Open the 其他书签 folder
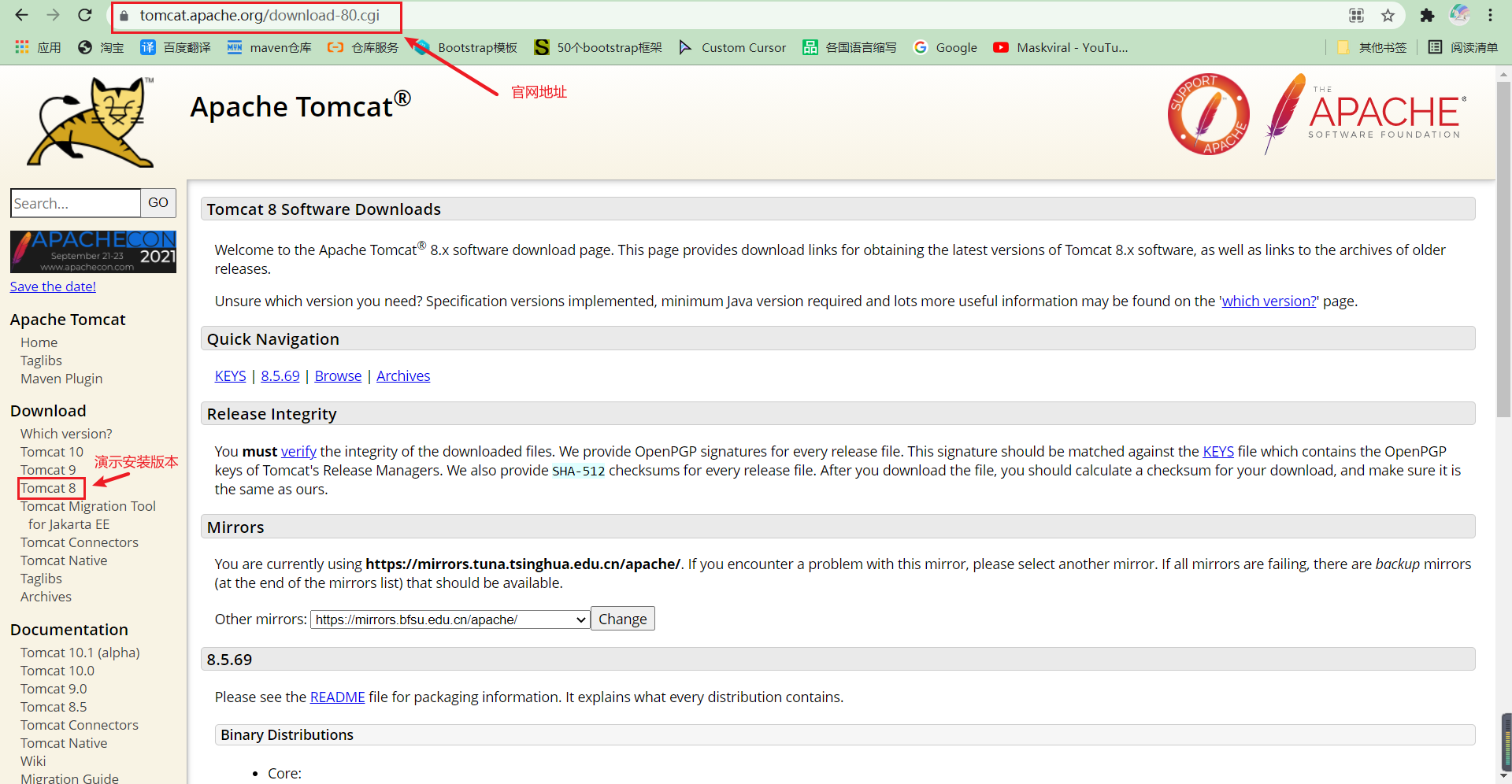The image size is (1512, 784). [x=1372, y=47]
